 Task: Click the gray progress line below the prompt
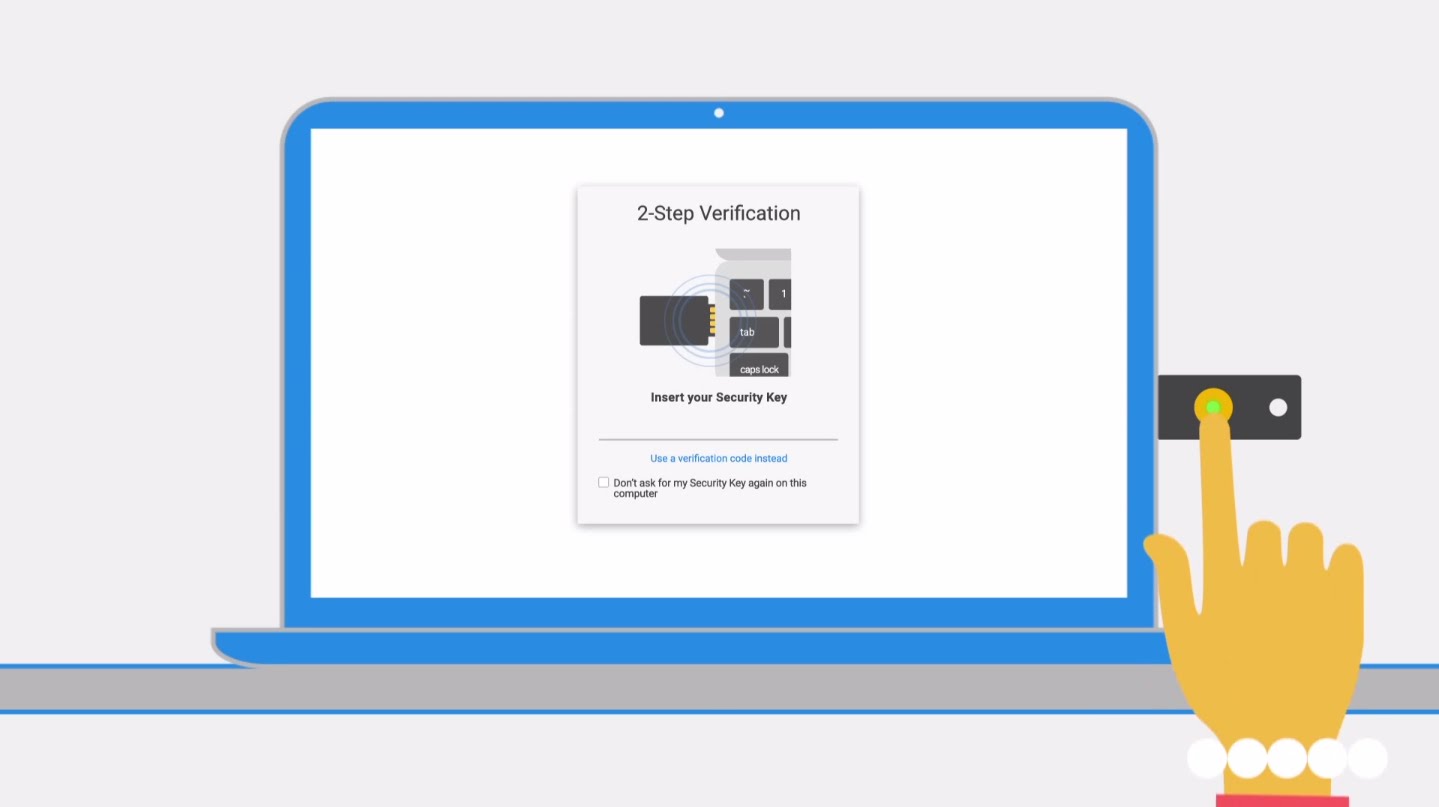pyautogui.click(x=718, y=439)
